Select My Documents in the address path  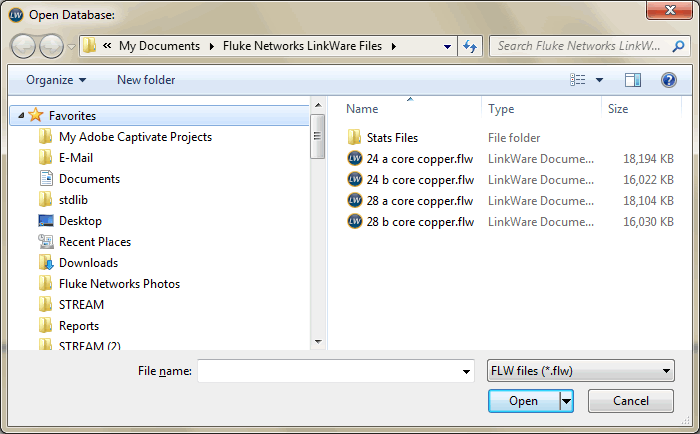click(159, 46)
